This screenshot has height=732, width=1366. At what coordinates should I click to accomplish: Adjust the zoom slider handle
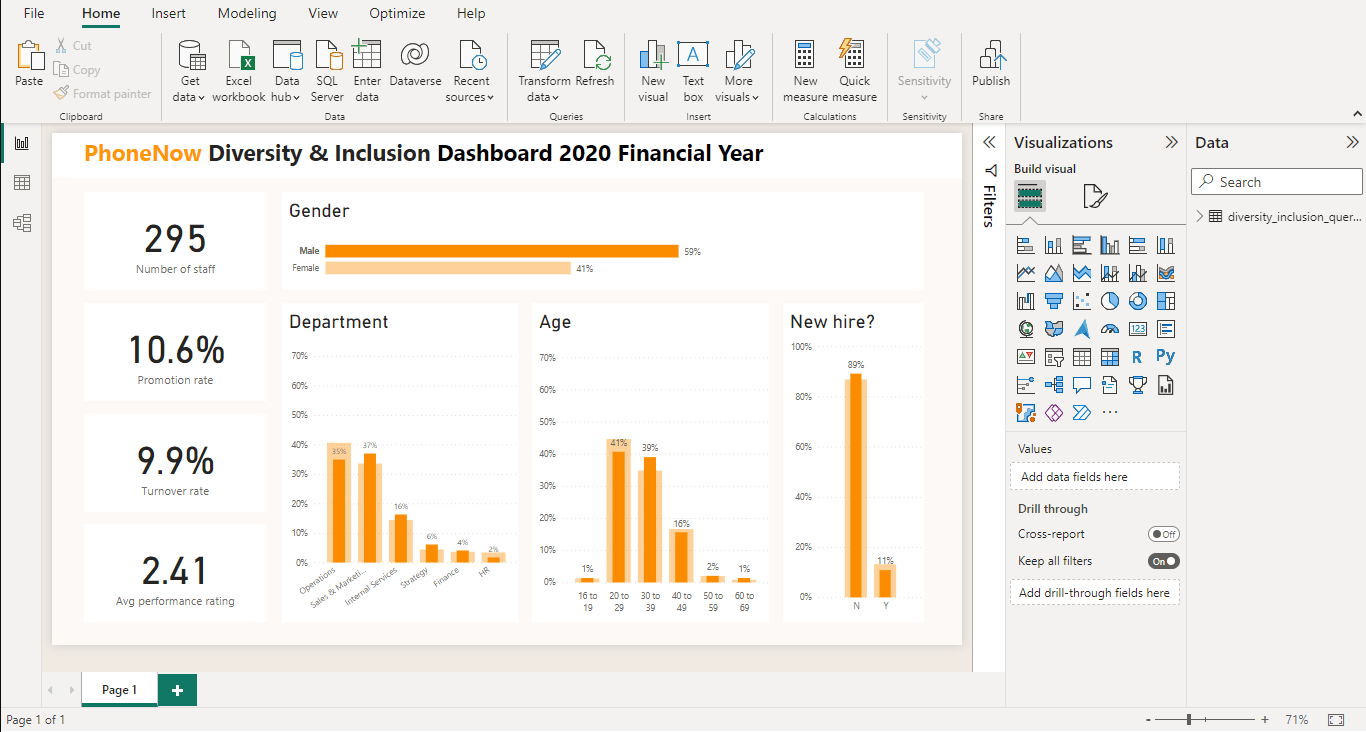click(x=1189, y=720)
